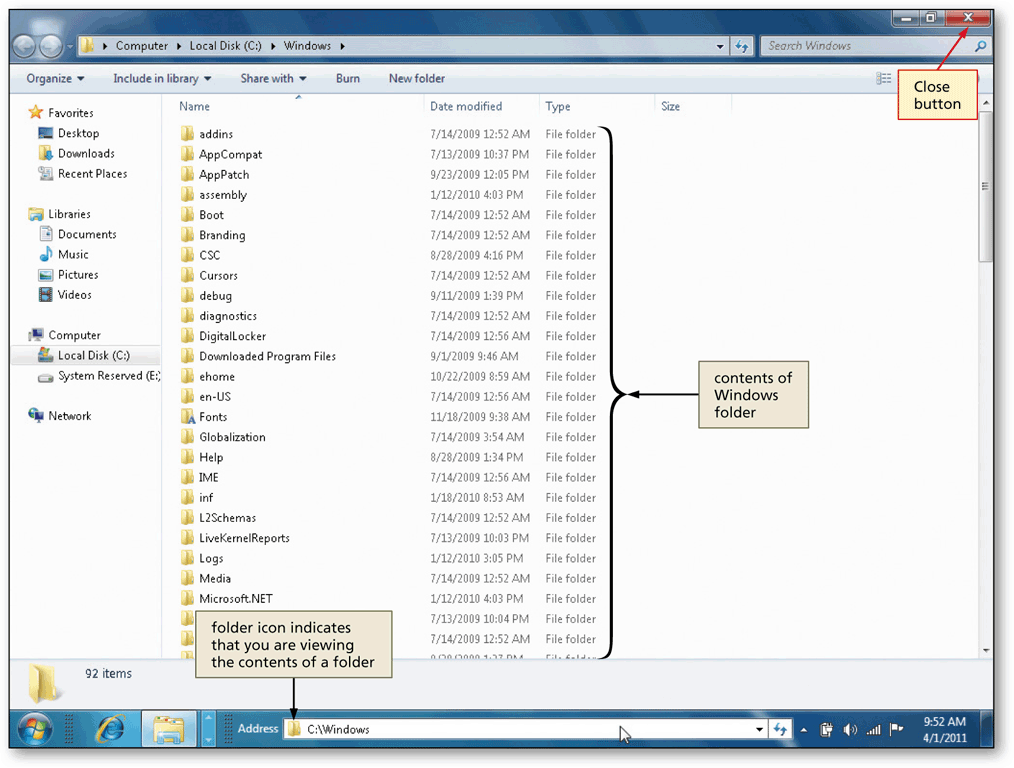Show the time and date calendar
Screen dimensions: 1014x768
945,729
